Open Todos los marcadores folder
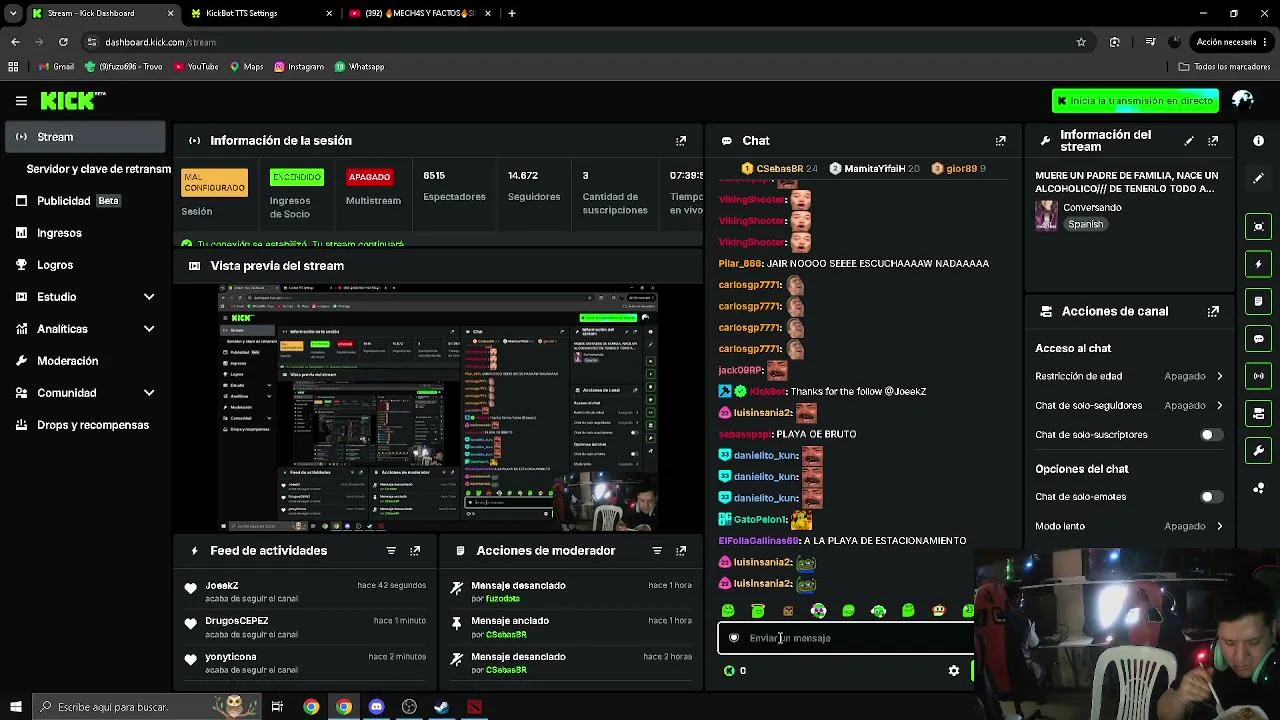1280x720 pixels. point(1224,67)
